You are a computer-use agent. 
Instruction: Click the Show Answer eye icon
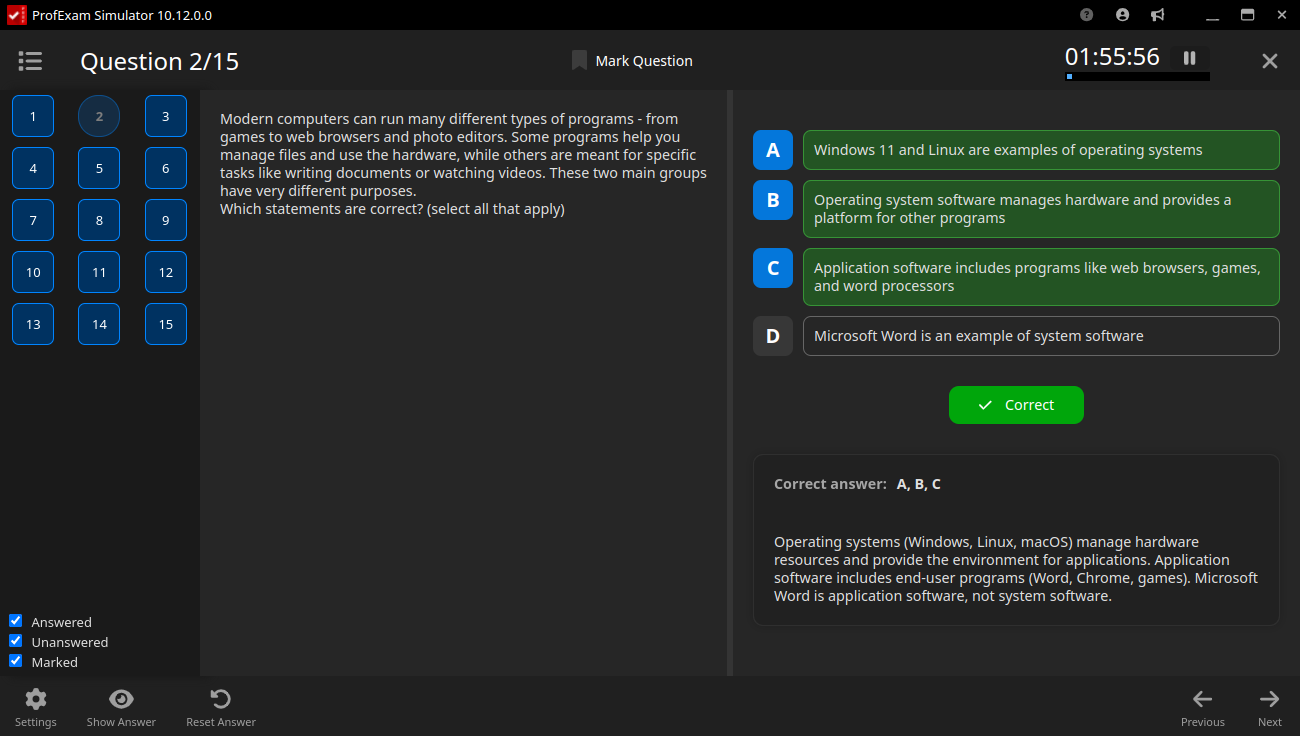point(121,699)
